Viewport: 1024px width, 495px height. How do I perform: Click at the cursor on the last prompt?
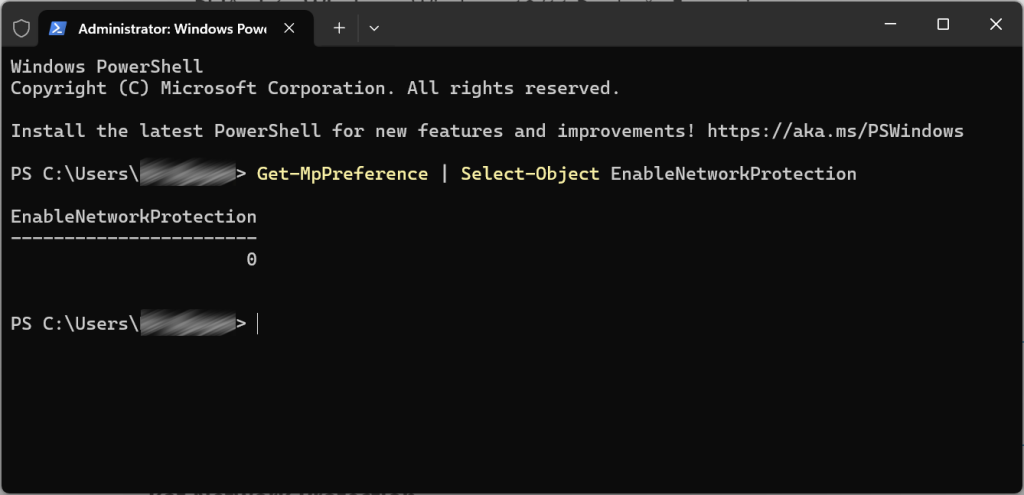tap(258, 324)
